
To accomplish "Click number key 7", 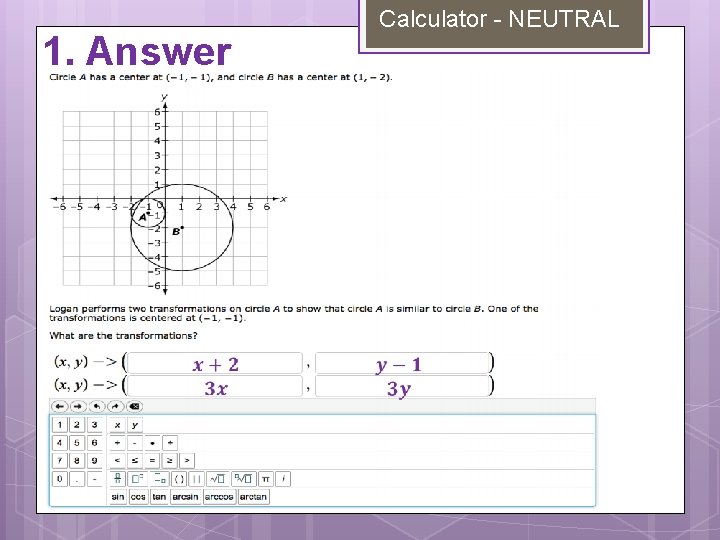I will pyautogui.click(x=60, y=460).
